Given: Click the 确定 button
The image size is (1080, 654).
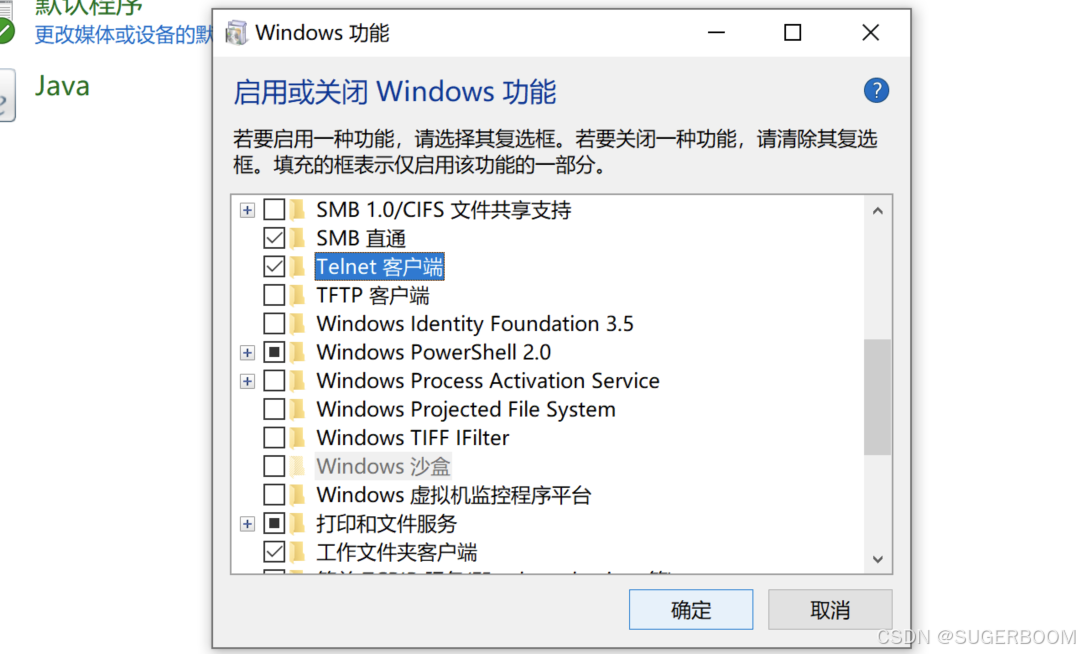Looking at the screenshot, I should coord(691,609).
